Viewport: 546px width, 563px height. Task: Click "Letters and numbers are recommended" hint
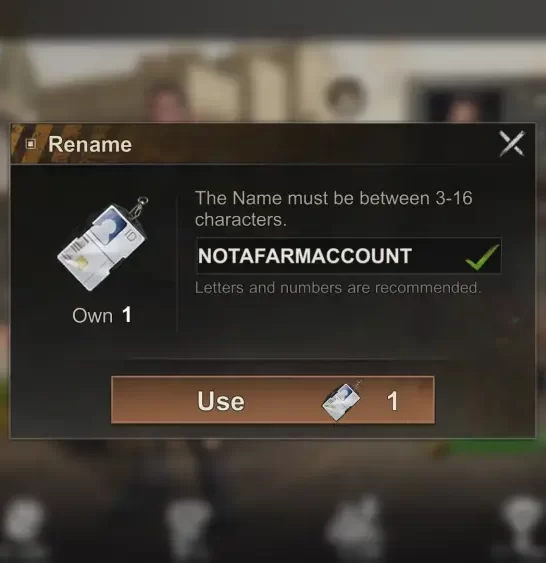click(x=337, y=288)
